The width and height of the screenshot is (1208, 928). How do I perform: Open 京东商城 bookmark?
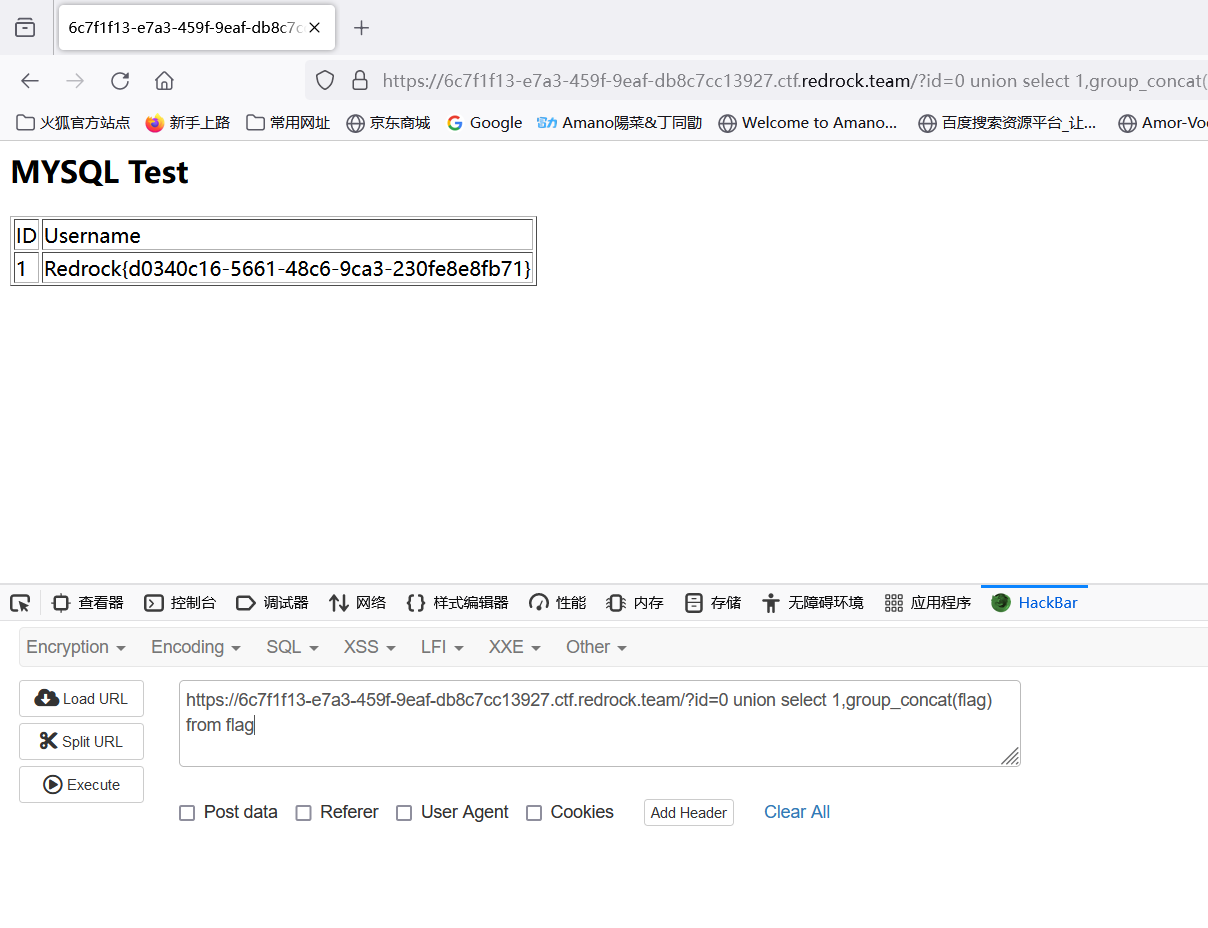click(x=388, y=123)
